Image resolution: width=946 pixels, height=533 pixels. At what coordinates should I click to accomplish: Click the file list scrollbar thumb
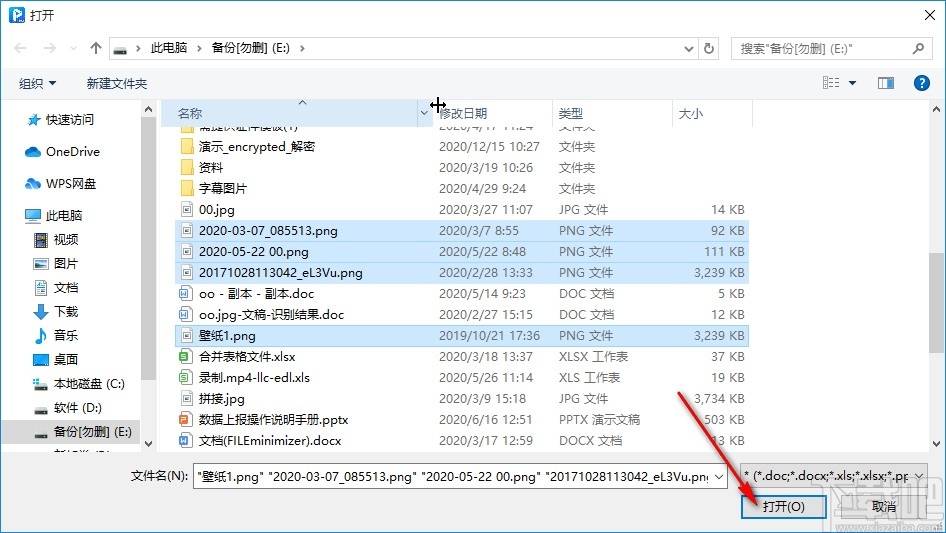(x=936, y=302)
